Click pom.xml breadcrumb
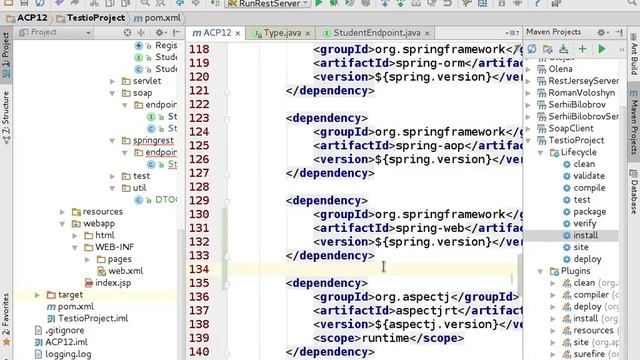Viewport: 640px width, 360px height. (x=157, y=18)
